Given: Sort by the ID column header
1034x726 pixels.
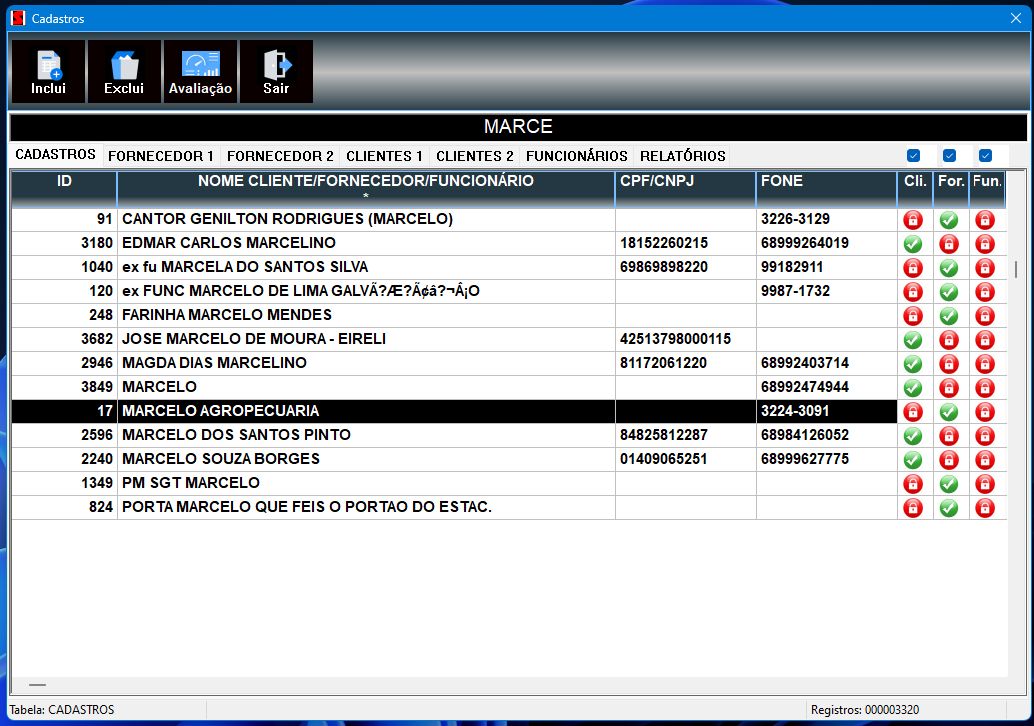Looking at the screenshot, I should coord(64,189).
